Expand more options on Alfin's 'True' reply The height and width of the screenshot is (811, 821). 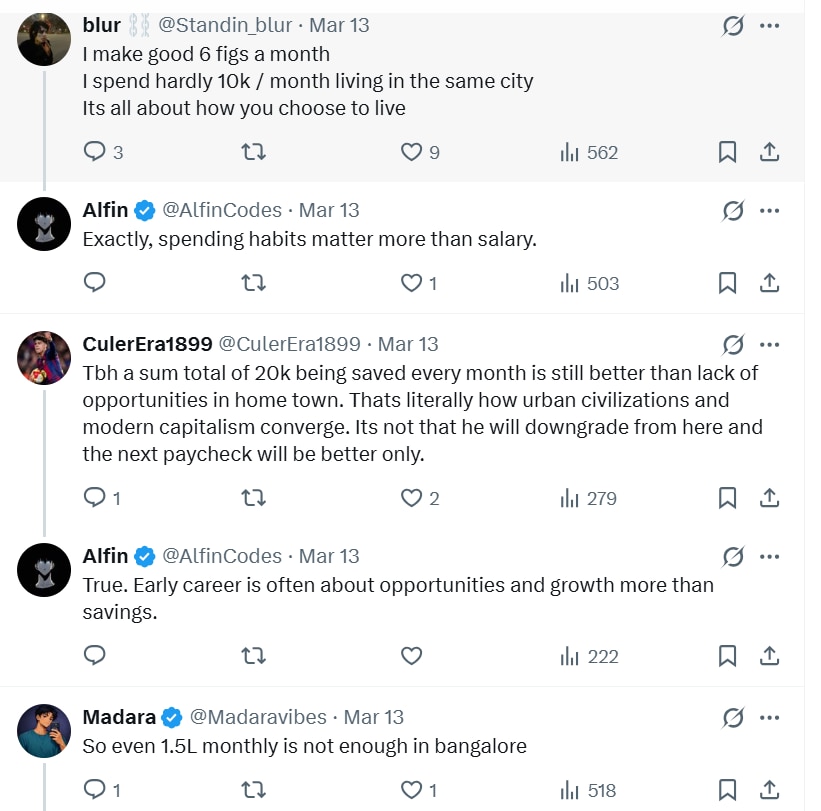click(769, 556)
